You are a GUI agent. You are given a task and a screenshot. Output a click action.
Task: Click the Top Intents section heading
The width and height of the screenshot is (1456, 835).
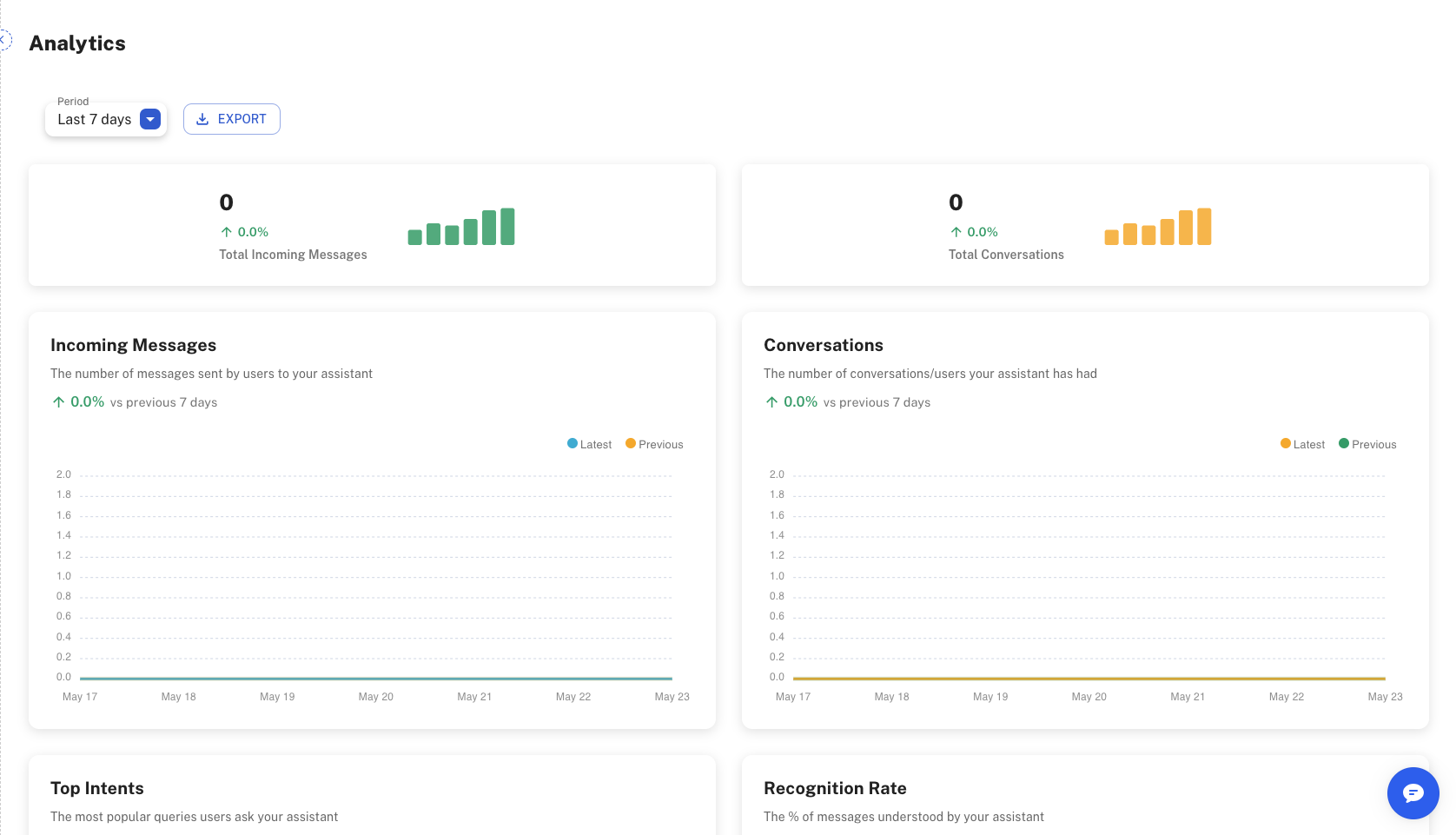click(x=97, y=788)
